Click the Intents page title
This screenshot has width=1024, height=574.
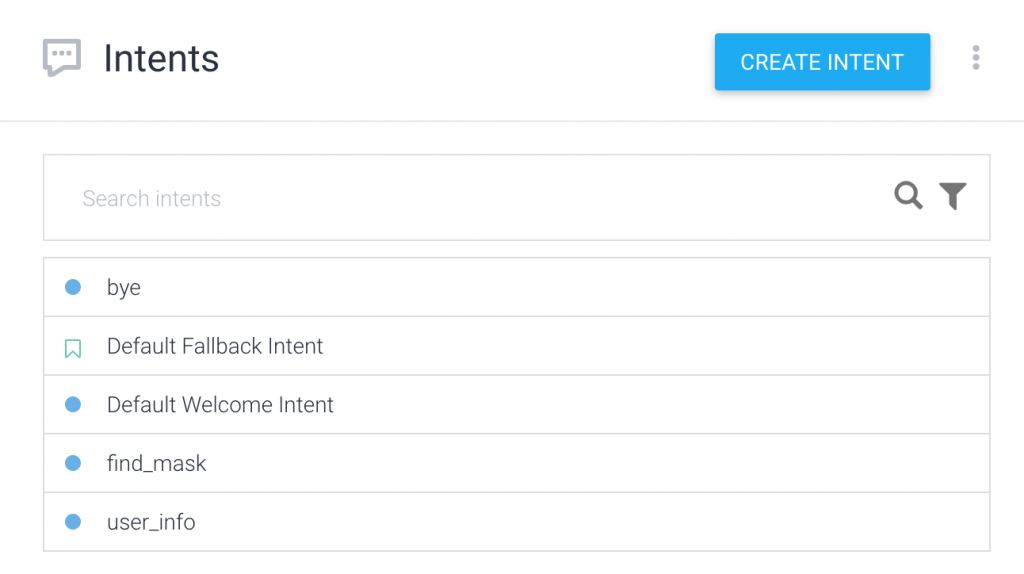click(161, 58)
